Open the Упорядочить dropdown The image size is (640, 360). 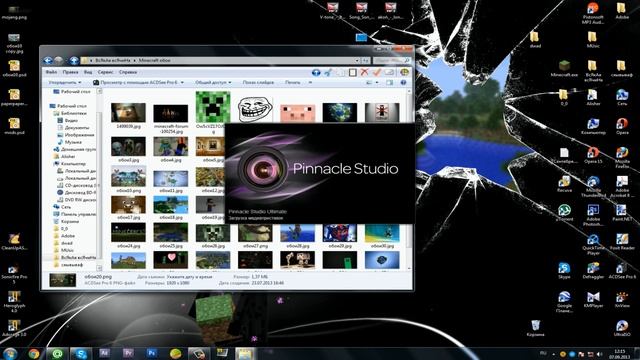65,82
